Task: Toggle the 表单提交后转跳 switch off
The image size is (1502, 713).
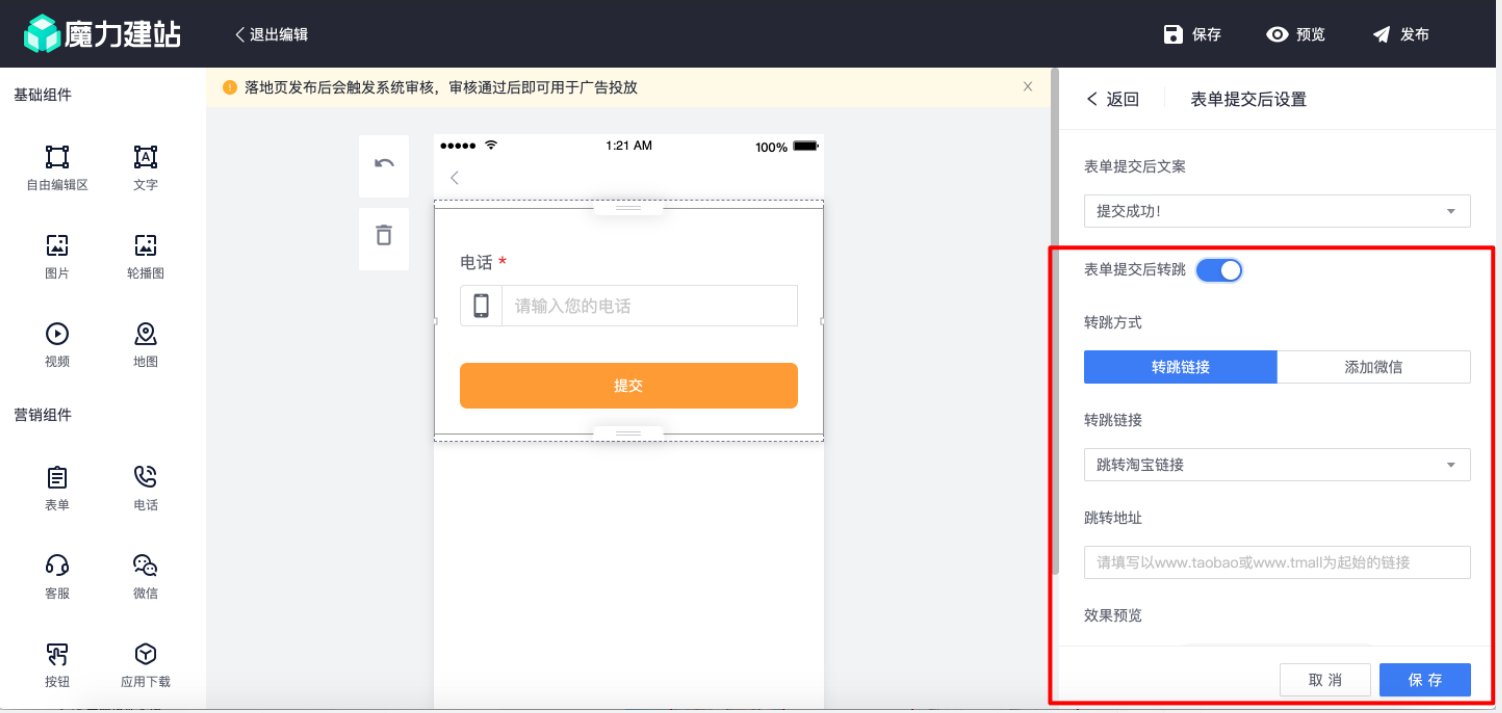Action: 1219,270
